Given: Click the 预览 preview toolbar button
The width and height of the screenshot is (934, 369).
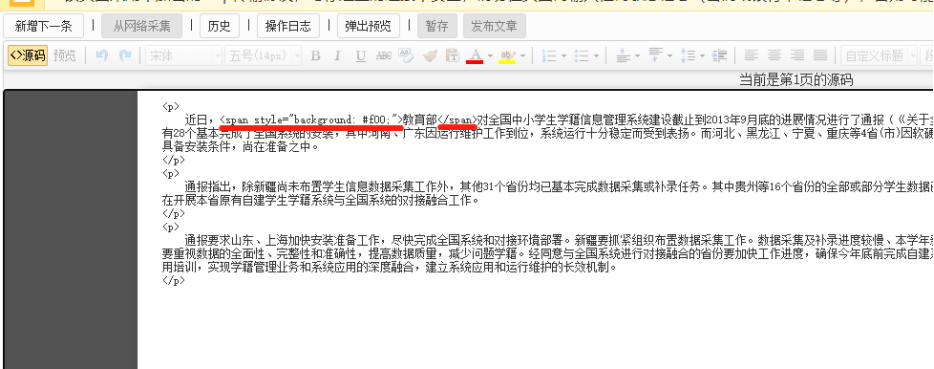Looking at the screenshot, I should tap(64, 56).
